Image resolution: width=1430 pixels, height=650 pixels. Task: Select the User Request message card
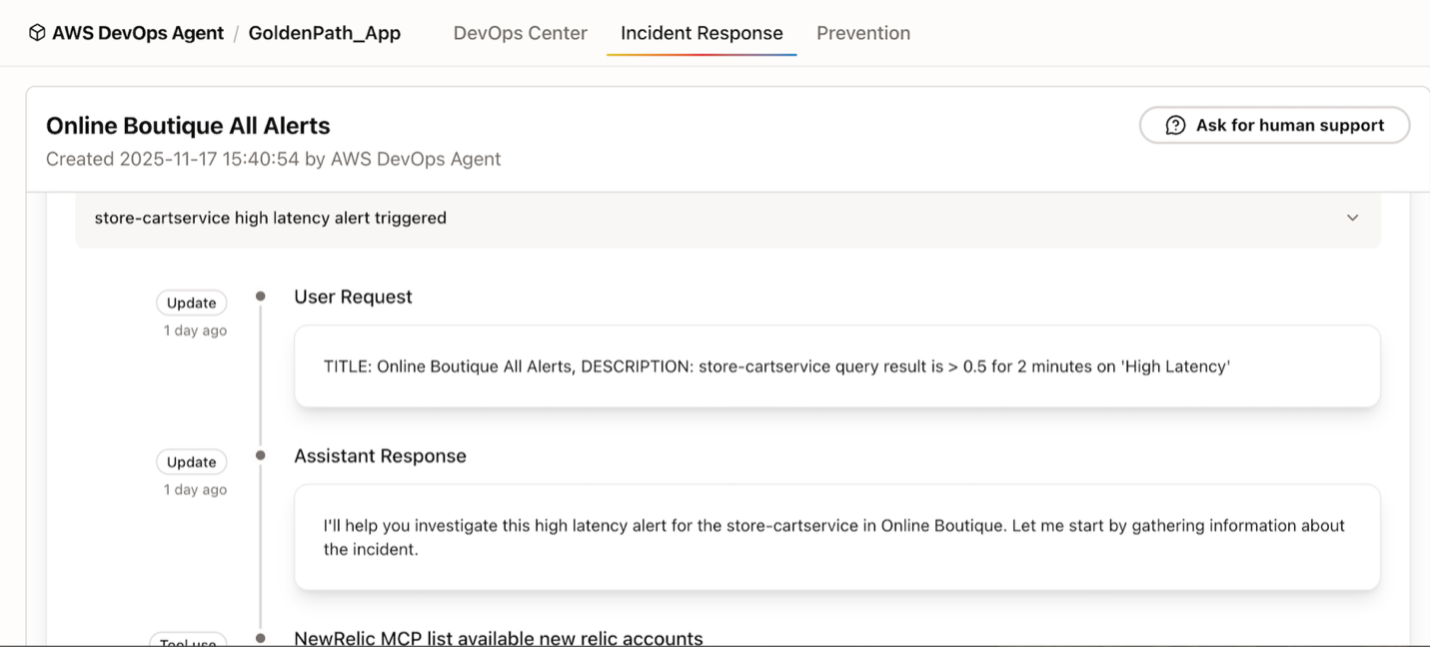(836, 366)
